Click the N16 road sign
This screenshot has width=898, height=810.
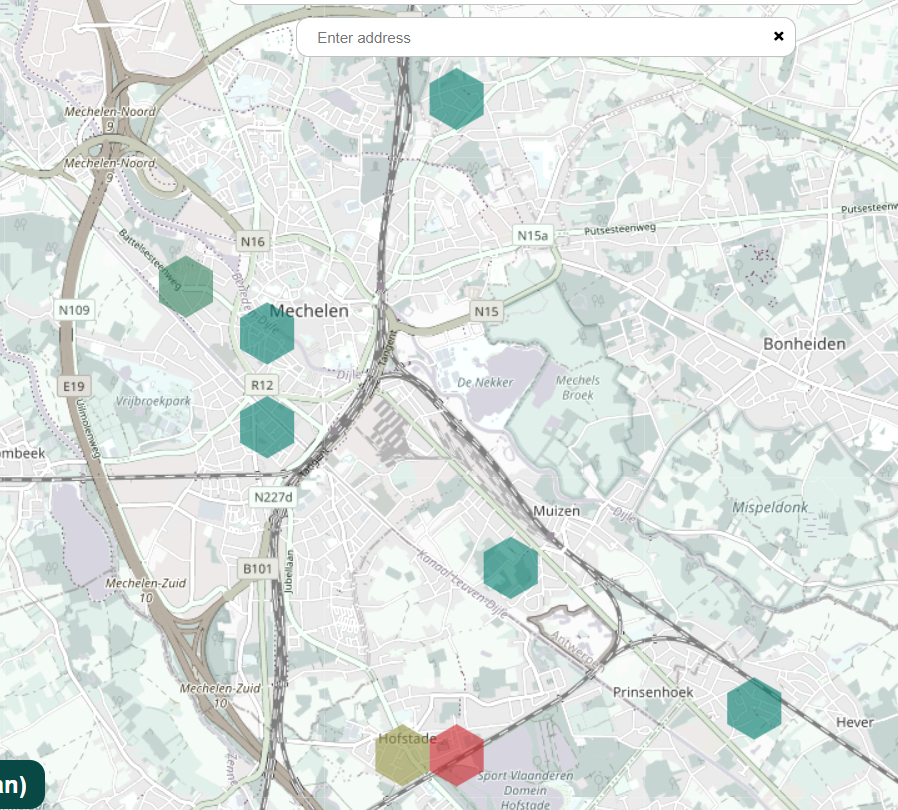pyautogui.click(x=253, y=241)
